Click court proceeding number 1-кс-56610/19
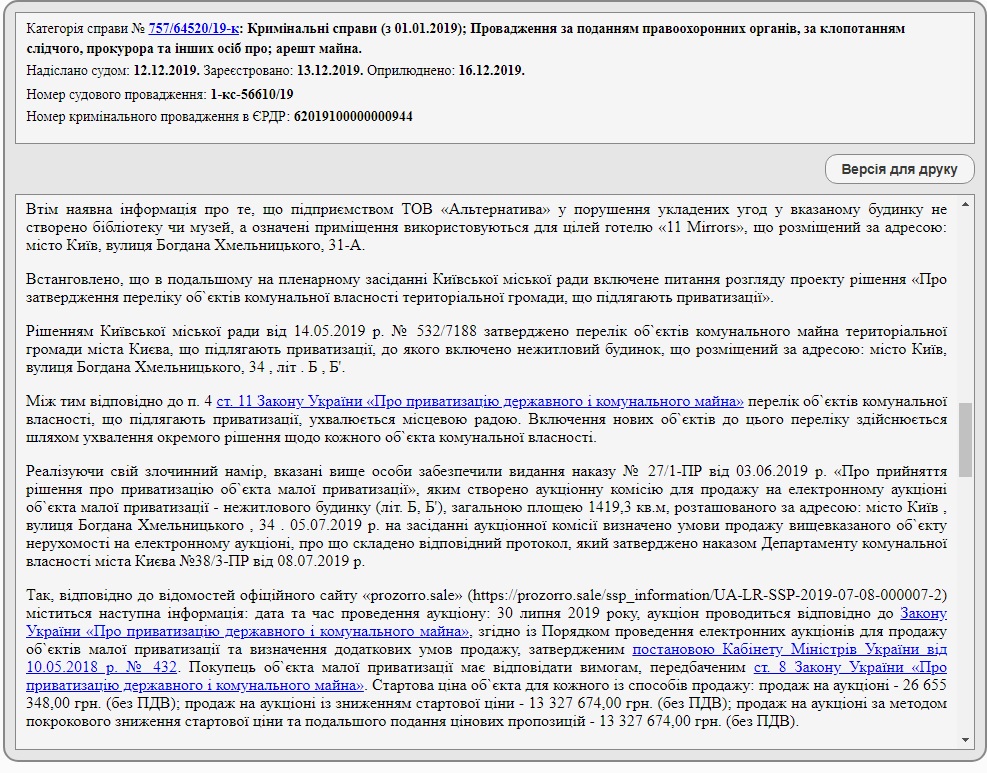Viewport: 987px width, 773px height. pyautogui.click(x=251, y=94)
